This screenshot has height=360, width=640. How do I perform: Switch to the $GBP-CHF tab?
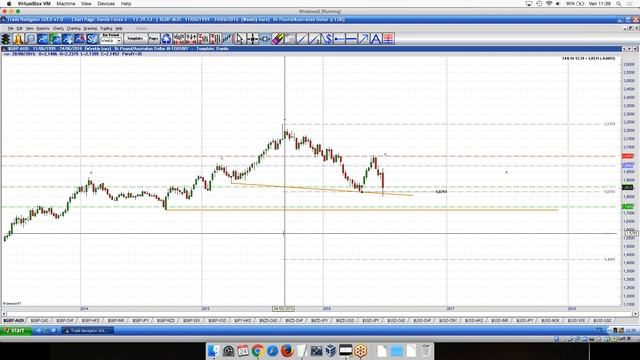point(65,321)
